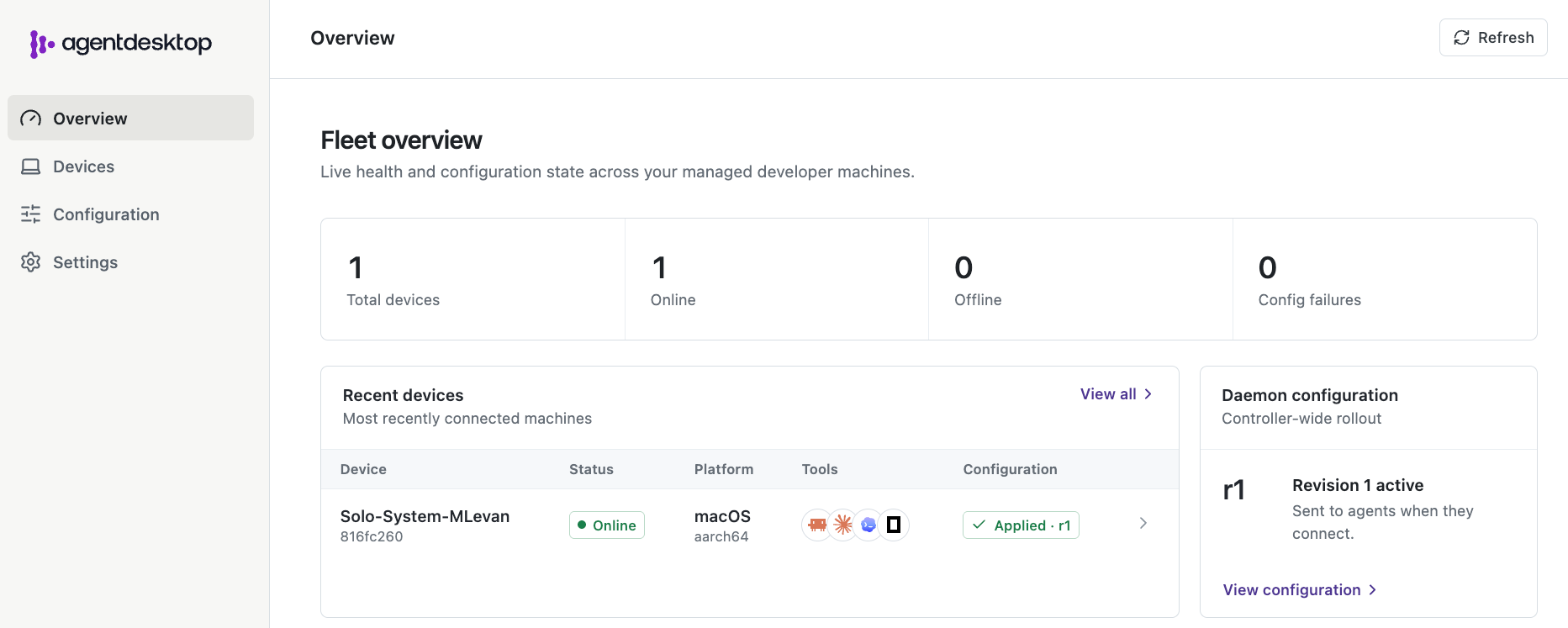
Task: Click the macOS platform cell
Action: pos(722,516)
